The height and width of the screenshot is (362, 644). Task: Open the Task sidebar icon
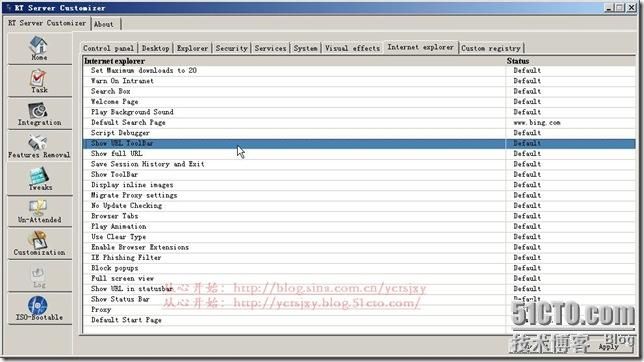coord(39,81)
